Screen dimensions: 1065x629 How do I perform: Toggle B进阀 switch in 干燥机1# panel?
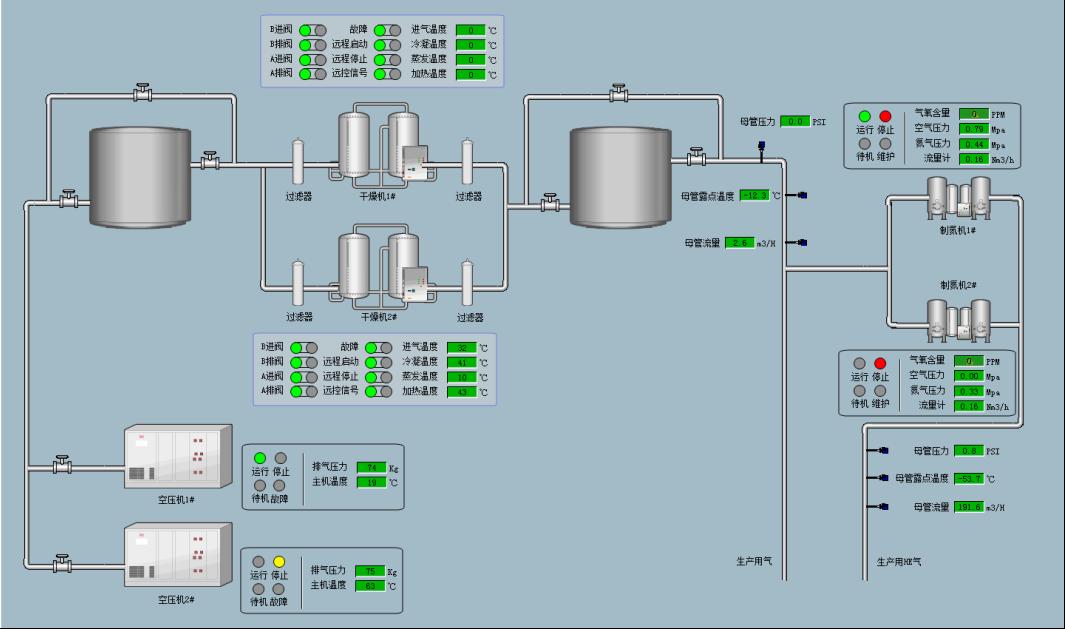(x=313, y=30)
